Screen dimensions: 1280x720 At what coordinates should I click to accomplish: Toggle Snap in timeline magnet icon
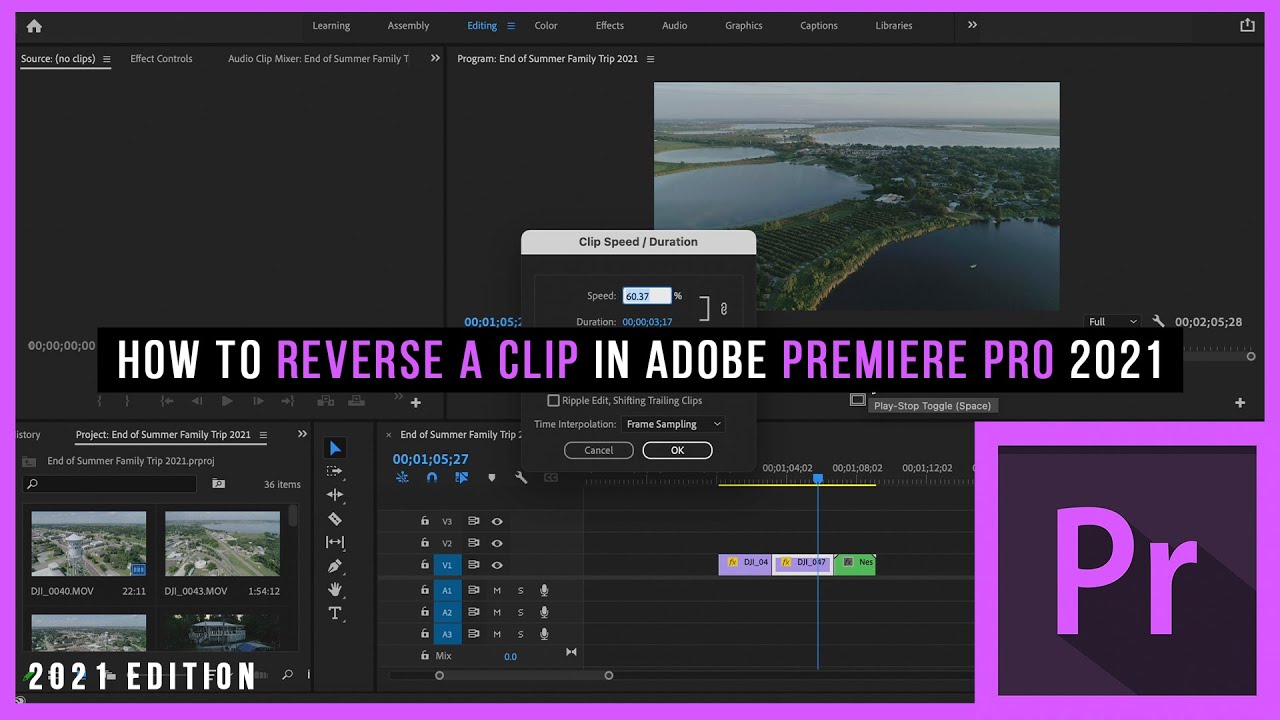pyautogui.click(x=432, y=478)
